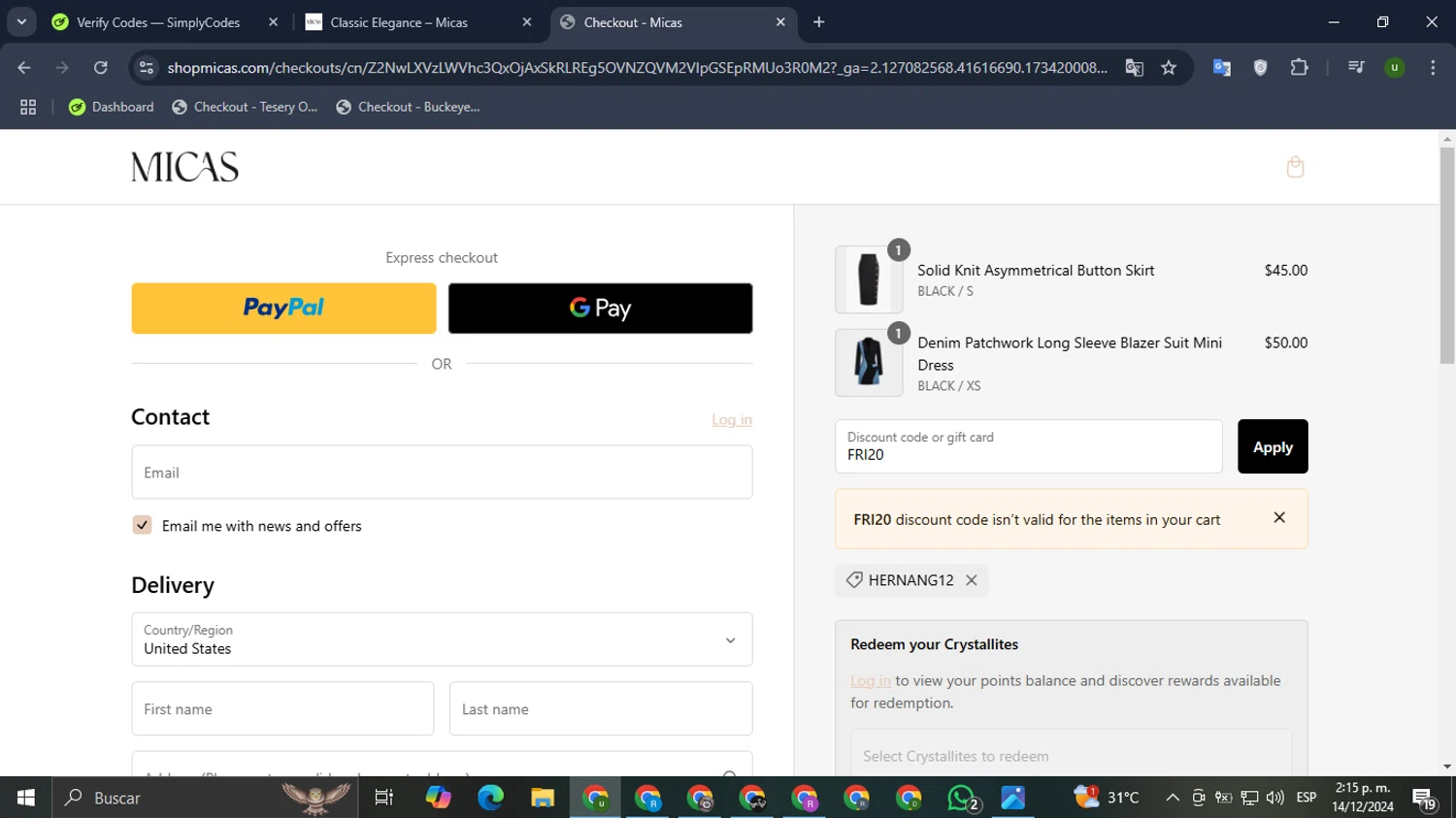The image size is (1456, 818).
Task: Open the apps grid in bookmarks bar
Action: pyautogui.click(x=28, y=107)
